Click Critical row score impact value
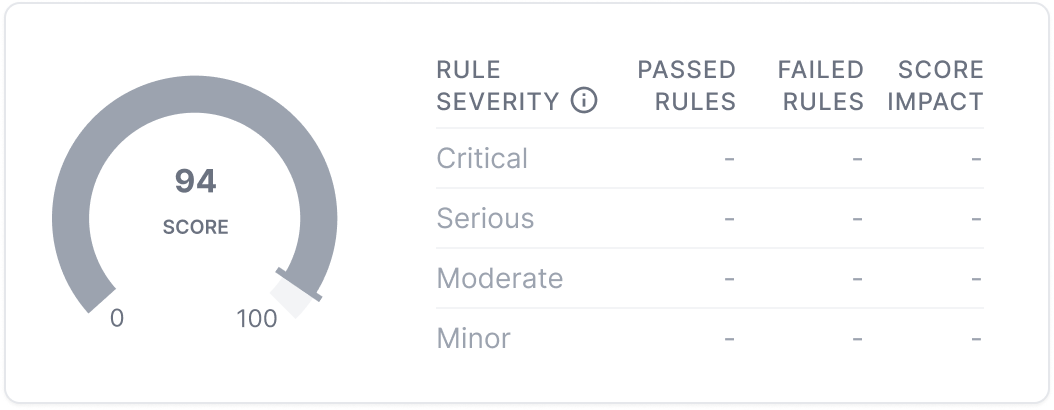Screen dimensions: 1054x410 (977, 159)
